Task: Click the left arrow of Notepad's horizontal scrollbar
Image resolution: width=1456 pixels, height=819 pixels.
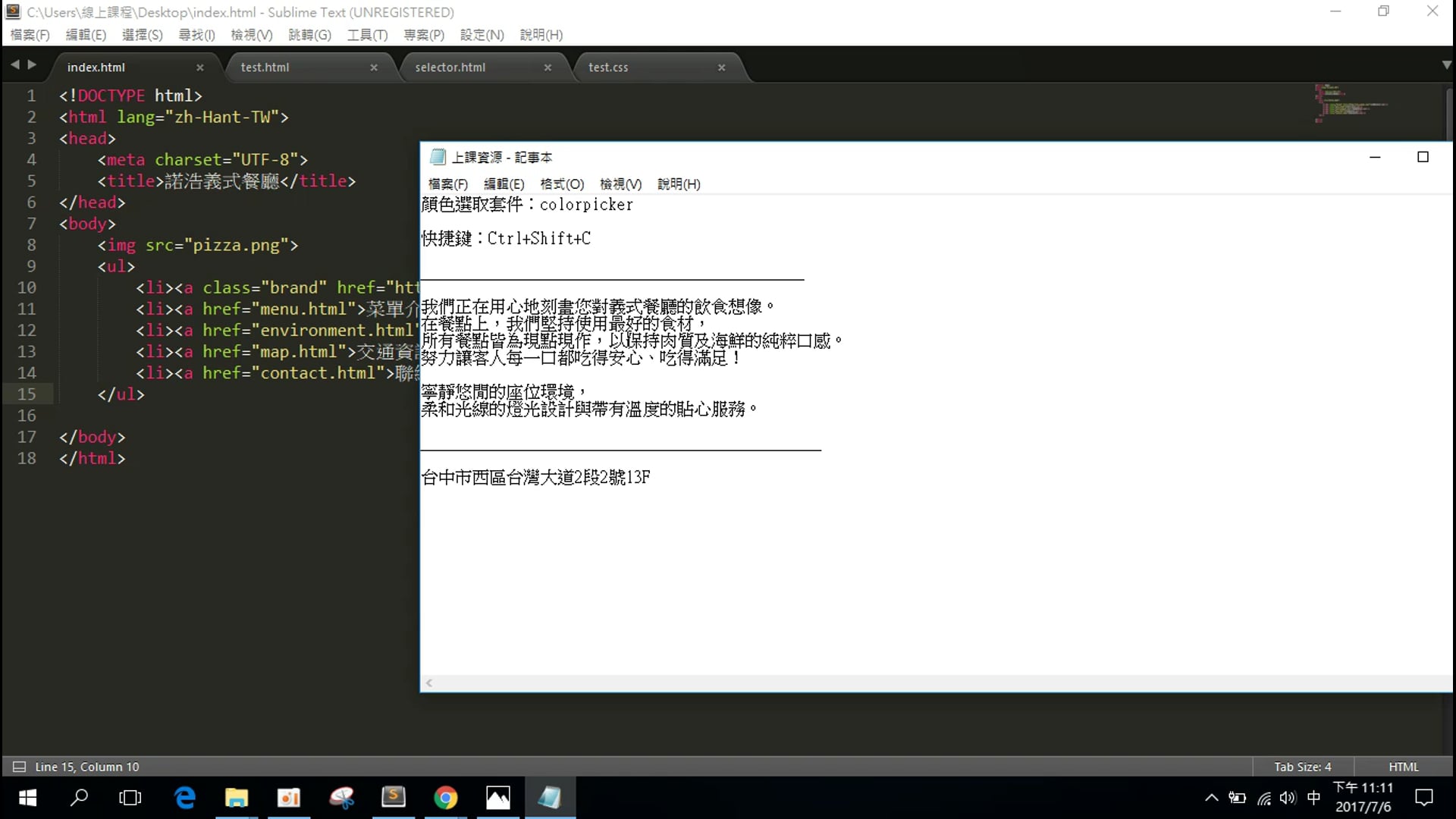Action: pos(430,683)
